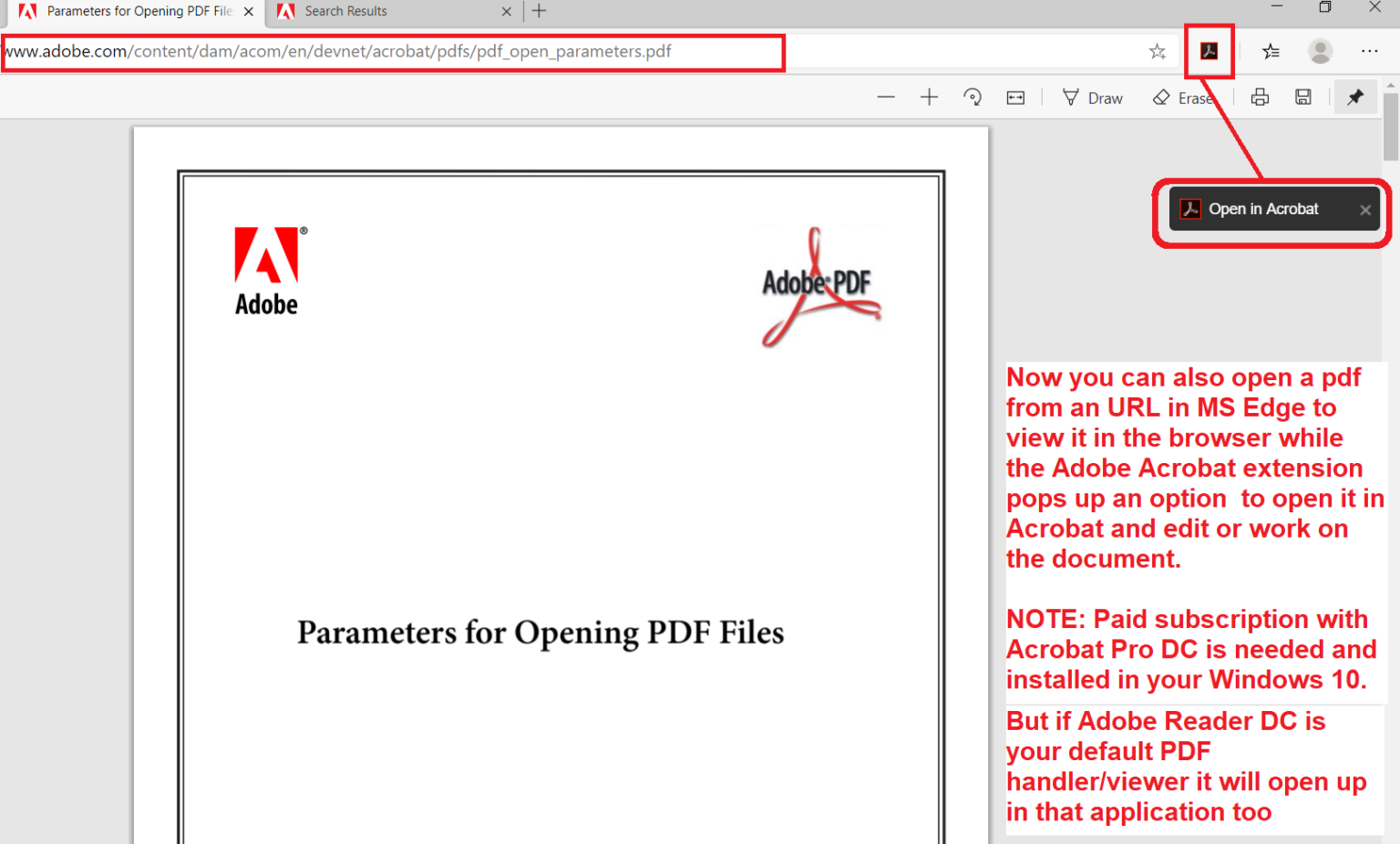Save the PDF document
Viewport: 1400px width, 844px height.
[1303, 97]
